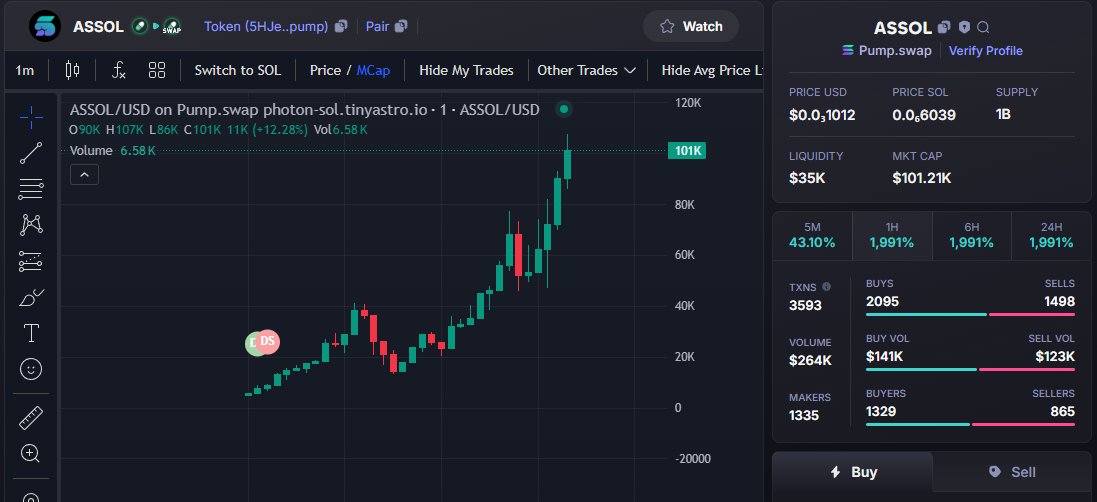Activate the zoom in tool
1097x502 pixels.
click(31, 453)
